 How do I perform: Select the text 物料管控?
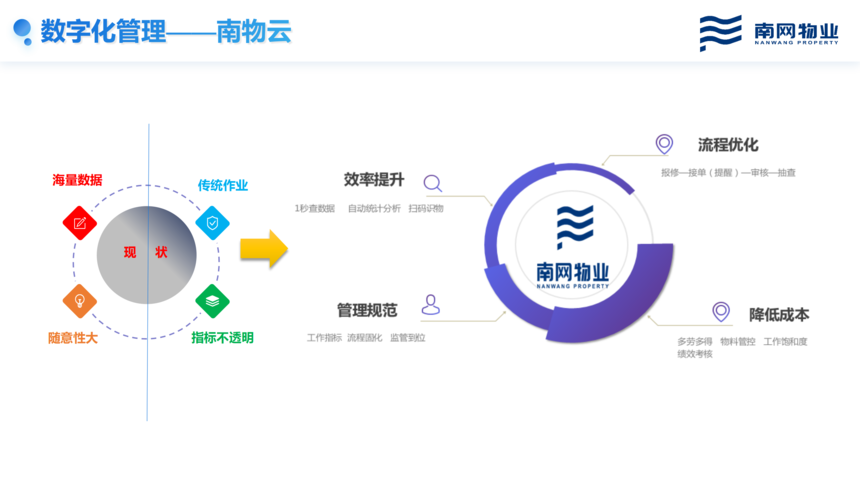pos(738,342)
